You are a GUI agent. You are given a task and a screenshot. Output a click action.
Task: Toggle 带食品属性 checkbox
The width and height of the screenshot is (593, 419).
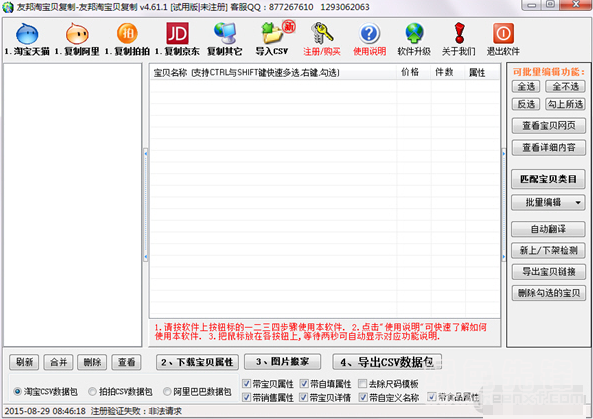432,397
